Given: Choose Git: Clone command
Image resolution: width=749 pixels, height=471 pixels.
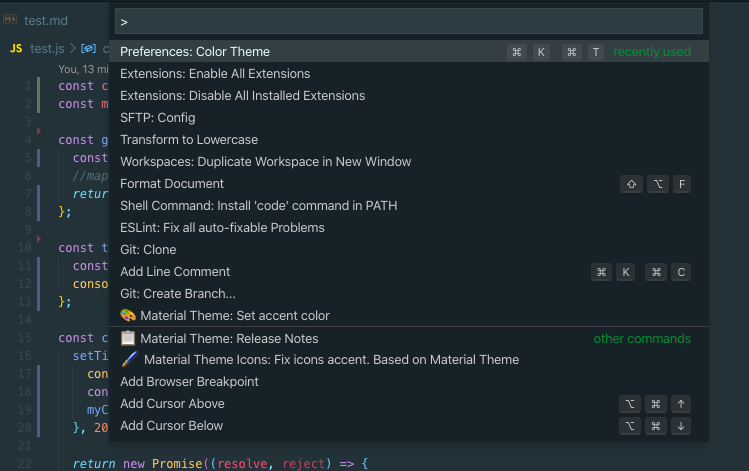Looking at the screenshot, I should [408, 249].
